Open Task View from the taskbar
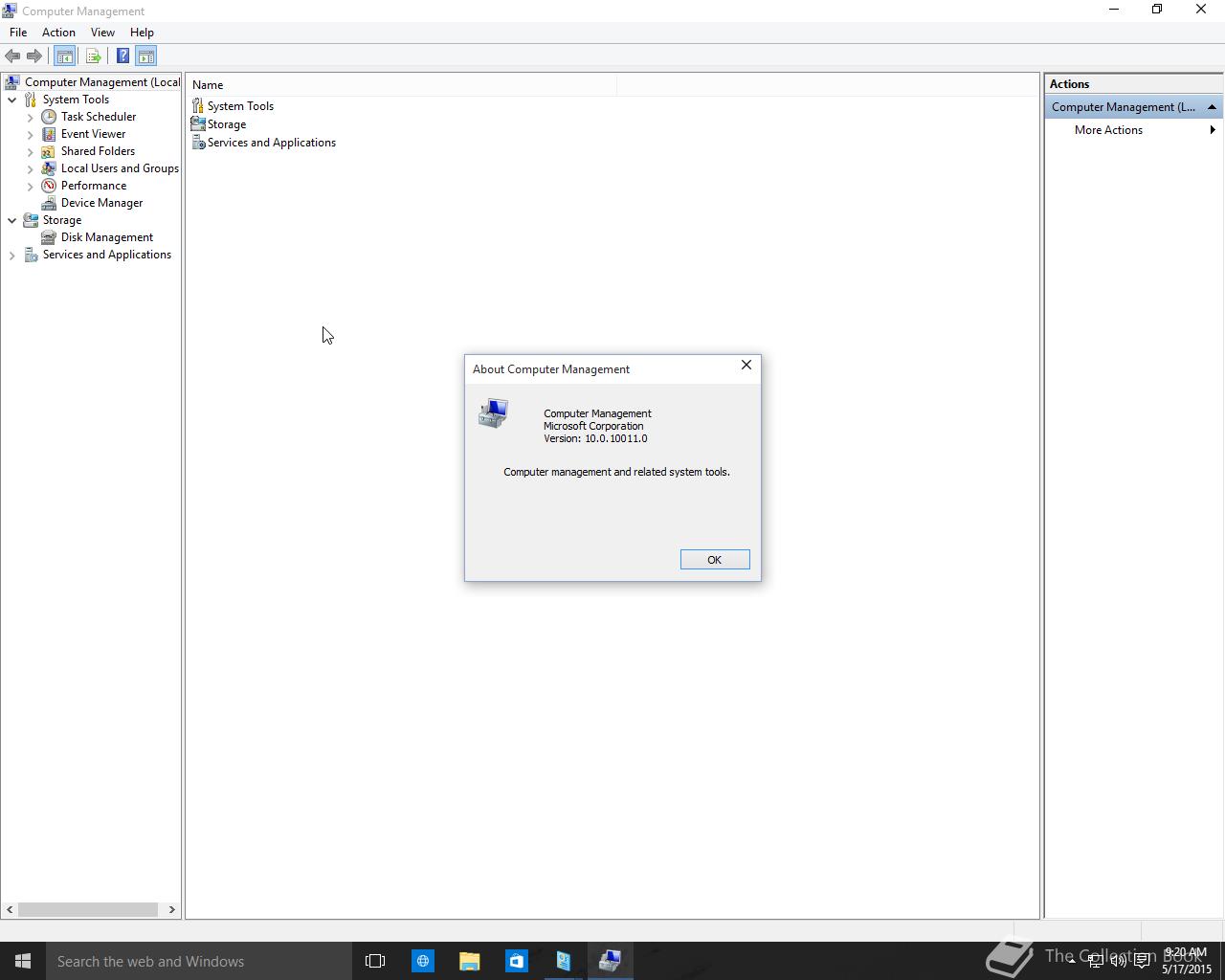The image size is (1225, 980). pyautogui.click(x=375, y=961)
